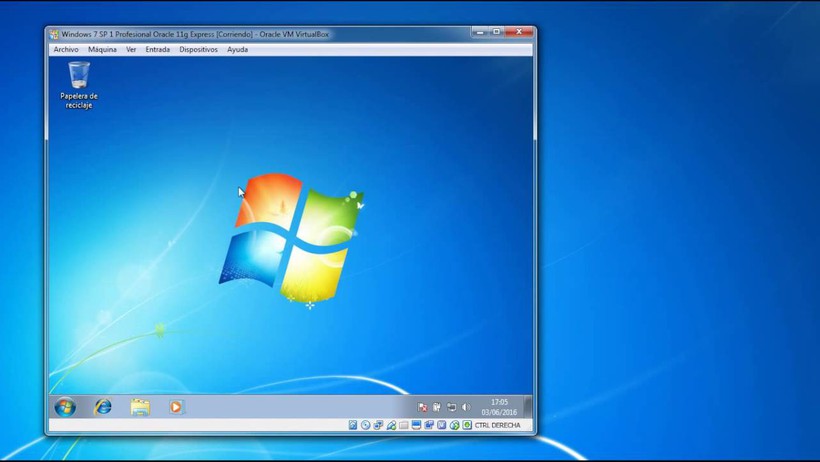Open the Archivo menu in VirtualBox
The image size is (820, 462).
pyautogui.click(x=66, y=49)
